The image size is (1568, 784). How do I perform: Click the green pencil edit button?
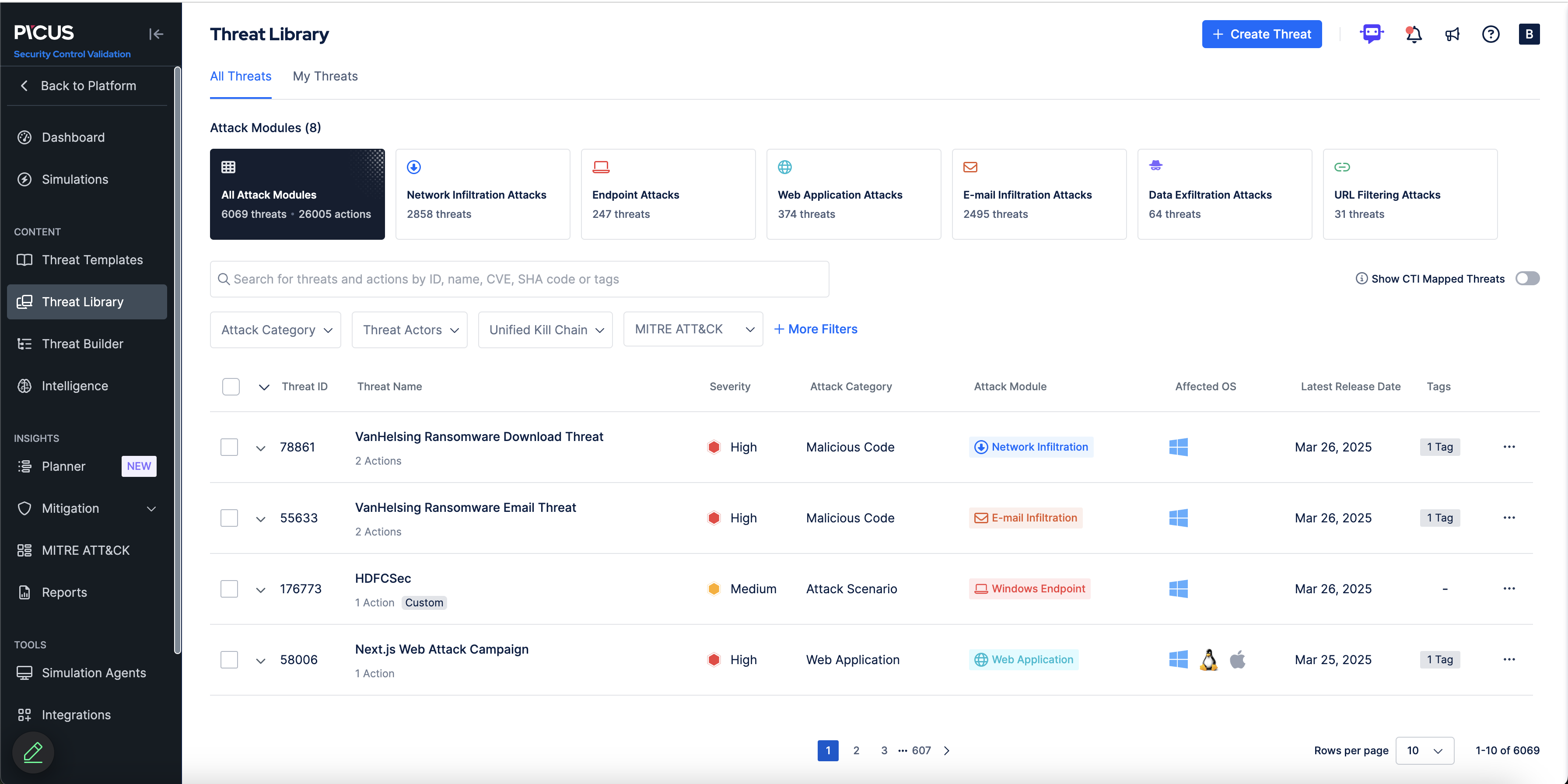coord(33,752)
